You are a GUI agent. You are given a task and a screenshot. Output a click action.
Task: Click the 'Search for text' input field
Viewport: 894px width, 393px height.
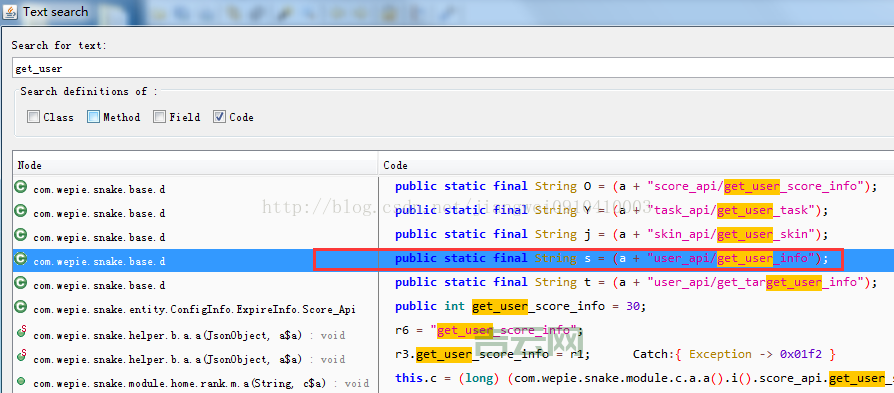coord(453,68)
